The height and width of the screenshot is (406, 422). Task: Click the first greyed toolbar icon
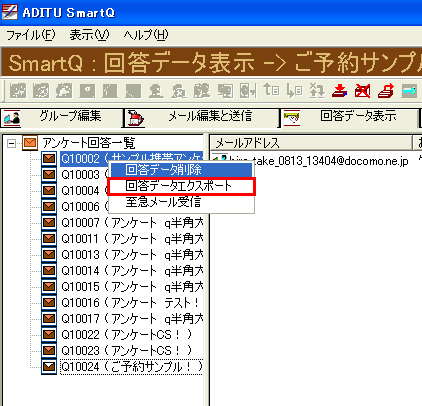18,91
